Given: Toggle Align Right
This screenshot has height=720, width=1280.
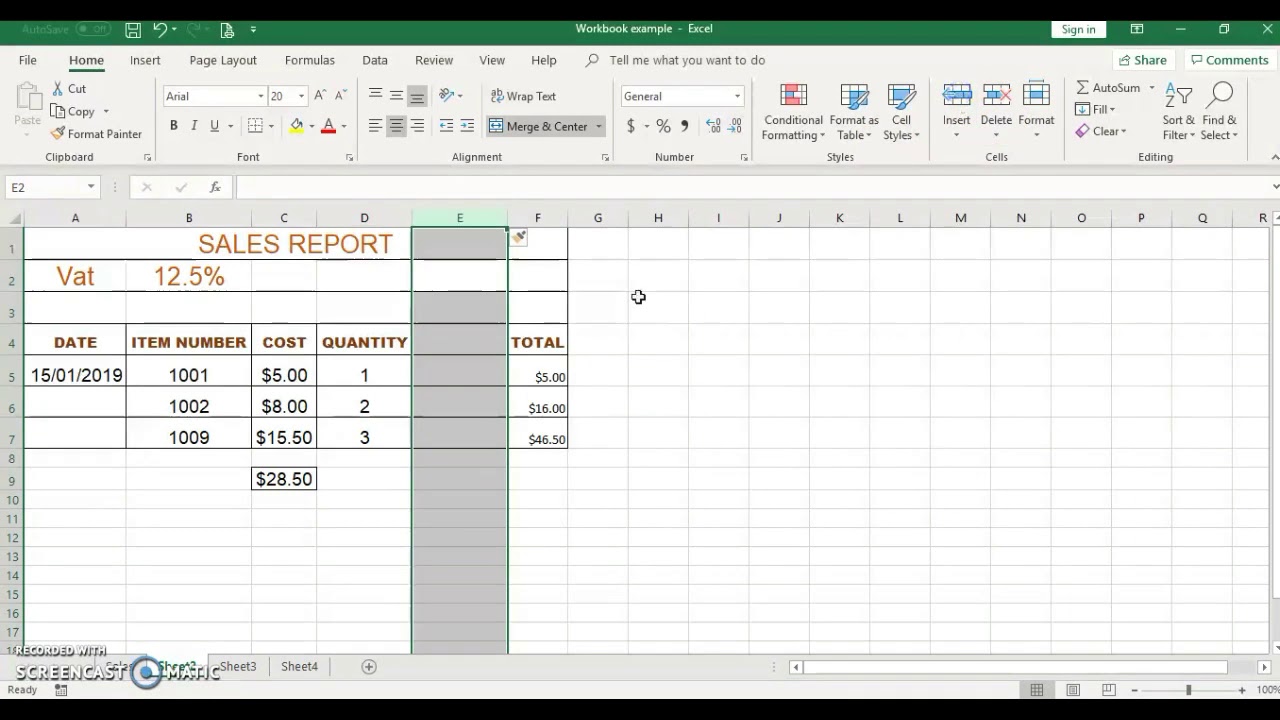Looking at the screenshot, I should coord(417,126).
